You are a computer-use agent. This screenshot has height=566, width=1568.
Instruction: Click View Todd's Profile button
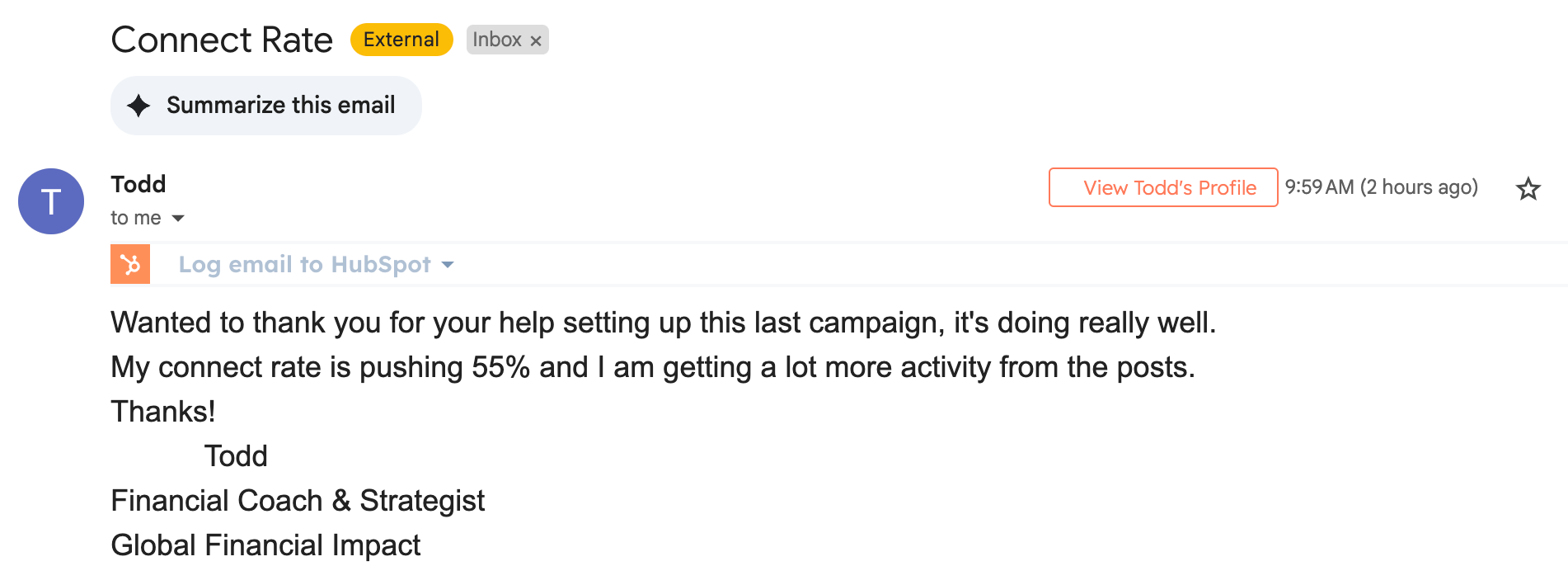pyautogui.click(x=1162, y=187)
